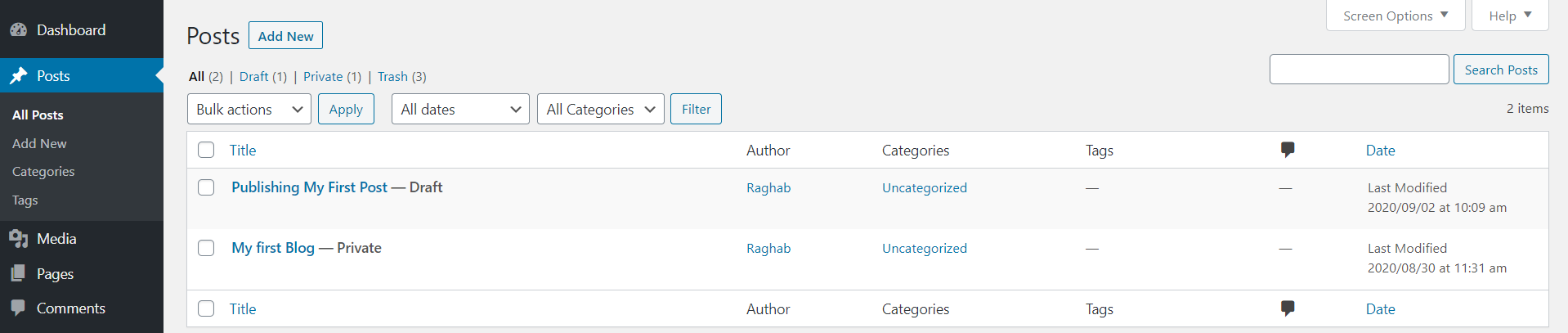Click the Posts pushpin icon

point(18,76)
